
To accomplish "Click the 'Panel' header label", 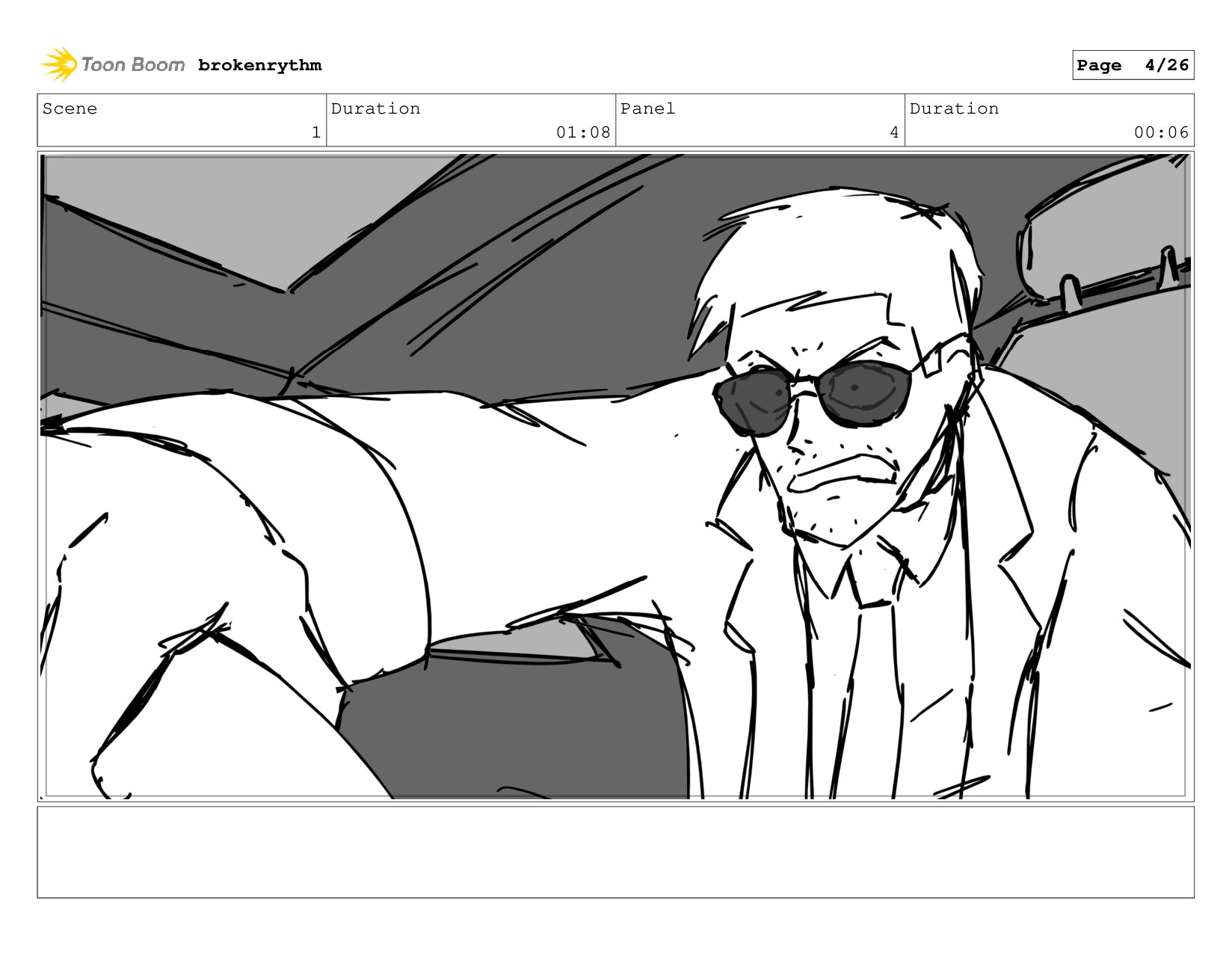I will (647, 108).
